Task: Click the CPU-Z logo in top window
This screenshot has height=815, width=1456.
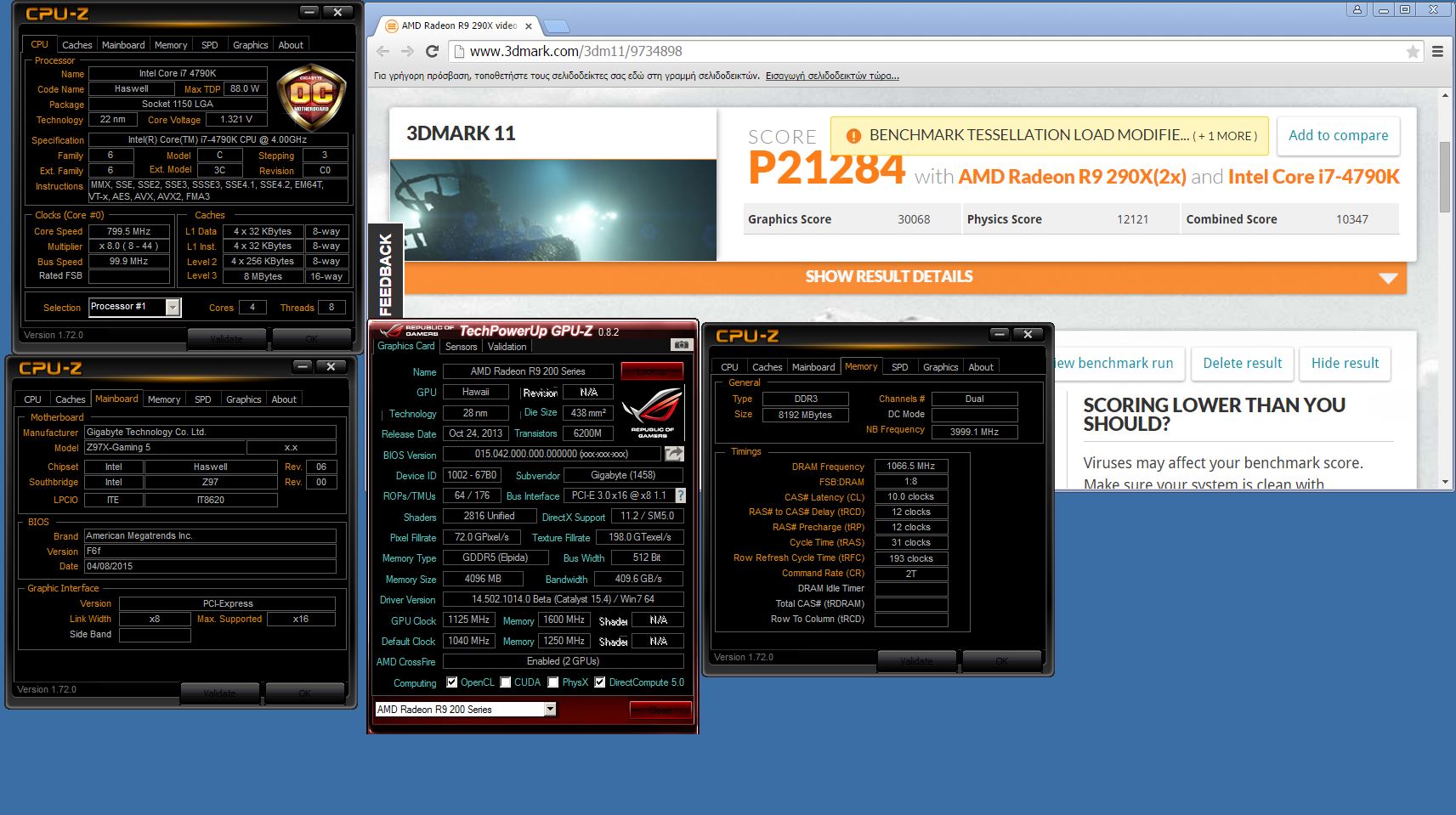Action: (x=57, y=14)
